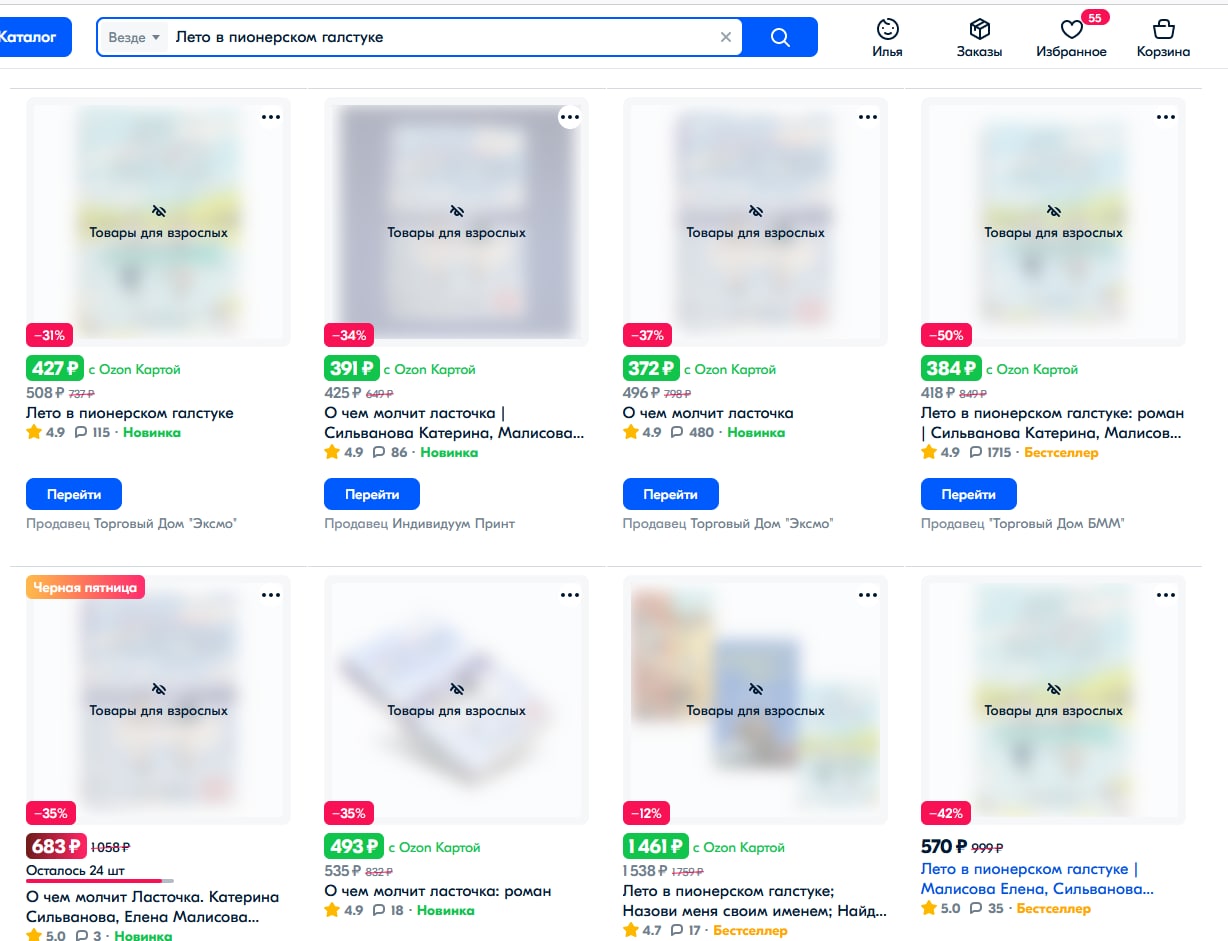The height and width of the screenshot is (941, 1228).
Task: Click Перейти under the 372 ₽ О чем молчит ласточка
Action: point(670,494)
